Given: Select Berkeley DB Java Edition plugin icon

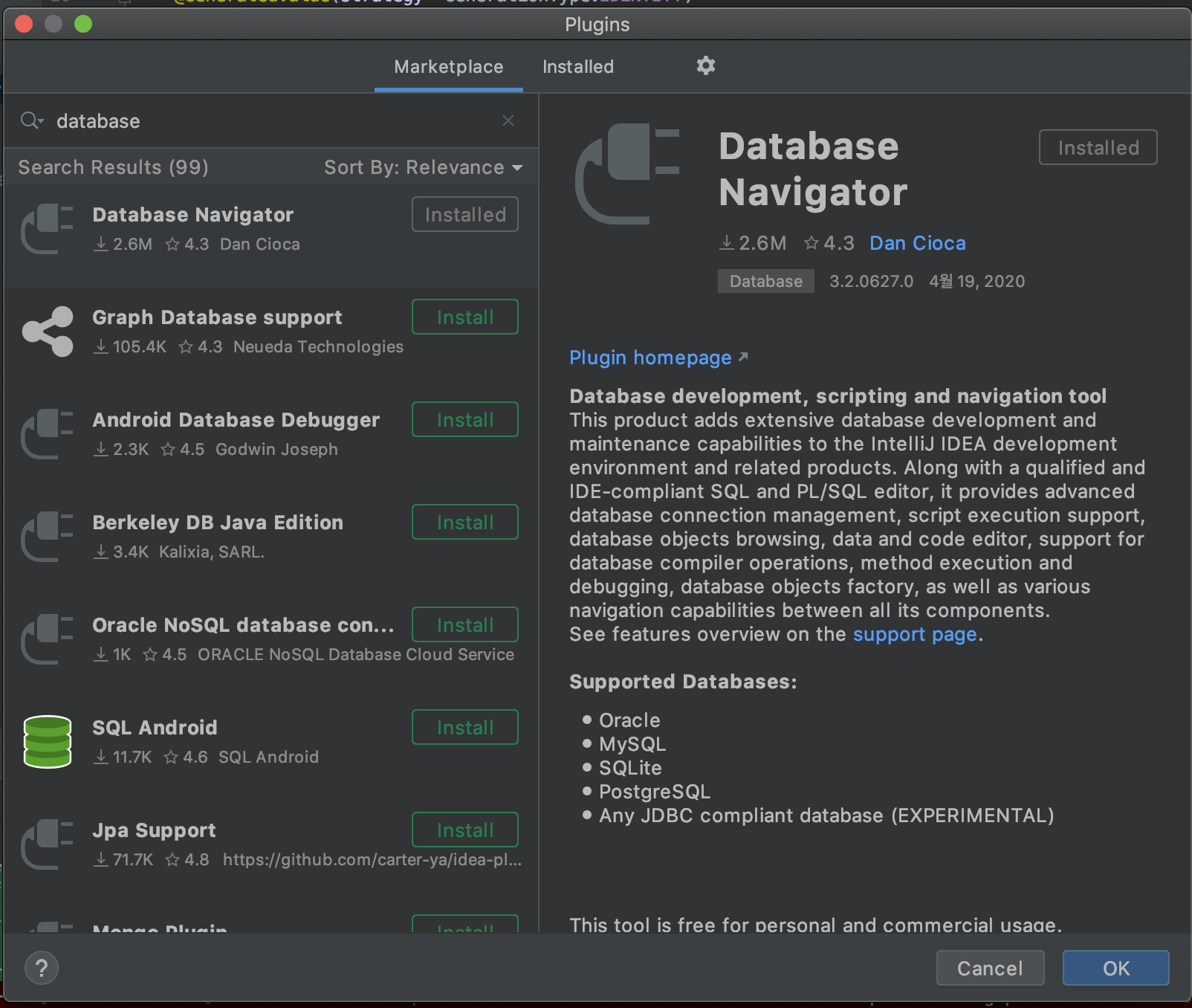Looking at the screenshot, I should pyautogui.click(x=48, y=537).
